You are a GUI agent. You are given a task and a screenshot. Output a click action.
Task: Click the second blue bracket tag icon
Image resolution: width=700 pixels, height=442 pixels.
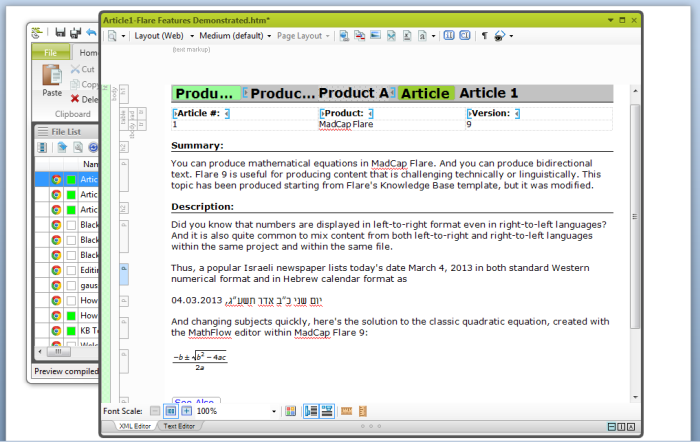pyautogui.click(x=465, y=35)
